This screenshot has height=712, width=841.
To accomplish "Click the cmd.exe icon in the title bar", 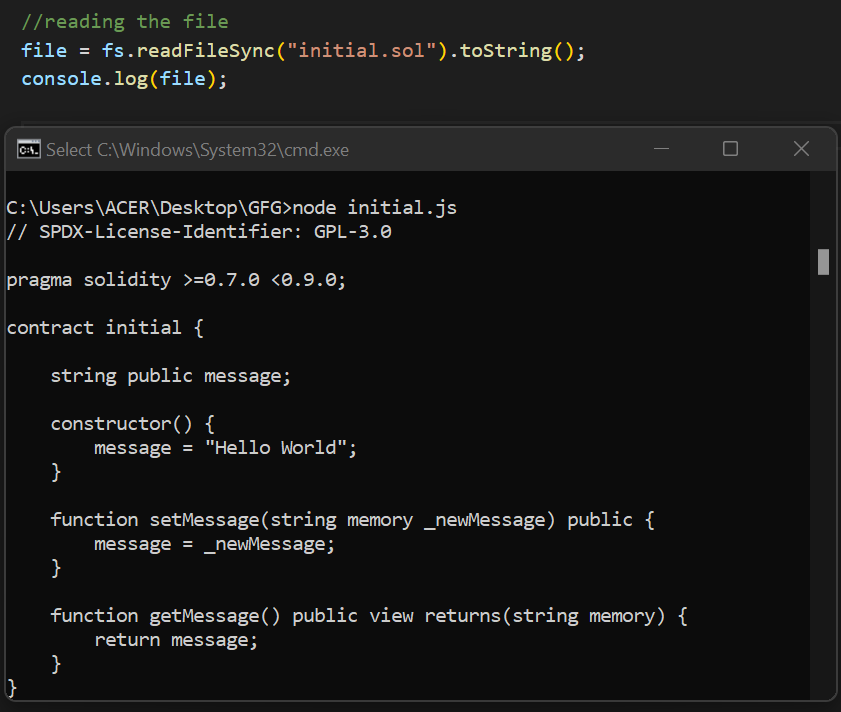I will [x=28, y=149].
